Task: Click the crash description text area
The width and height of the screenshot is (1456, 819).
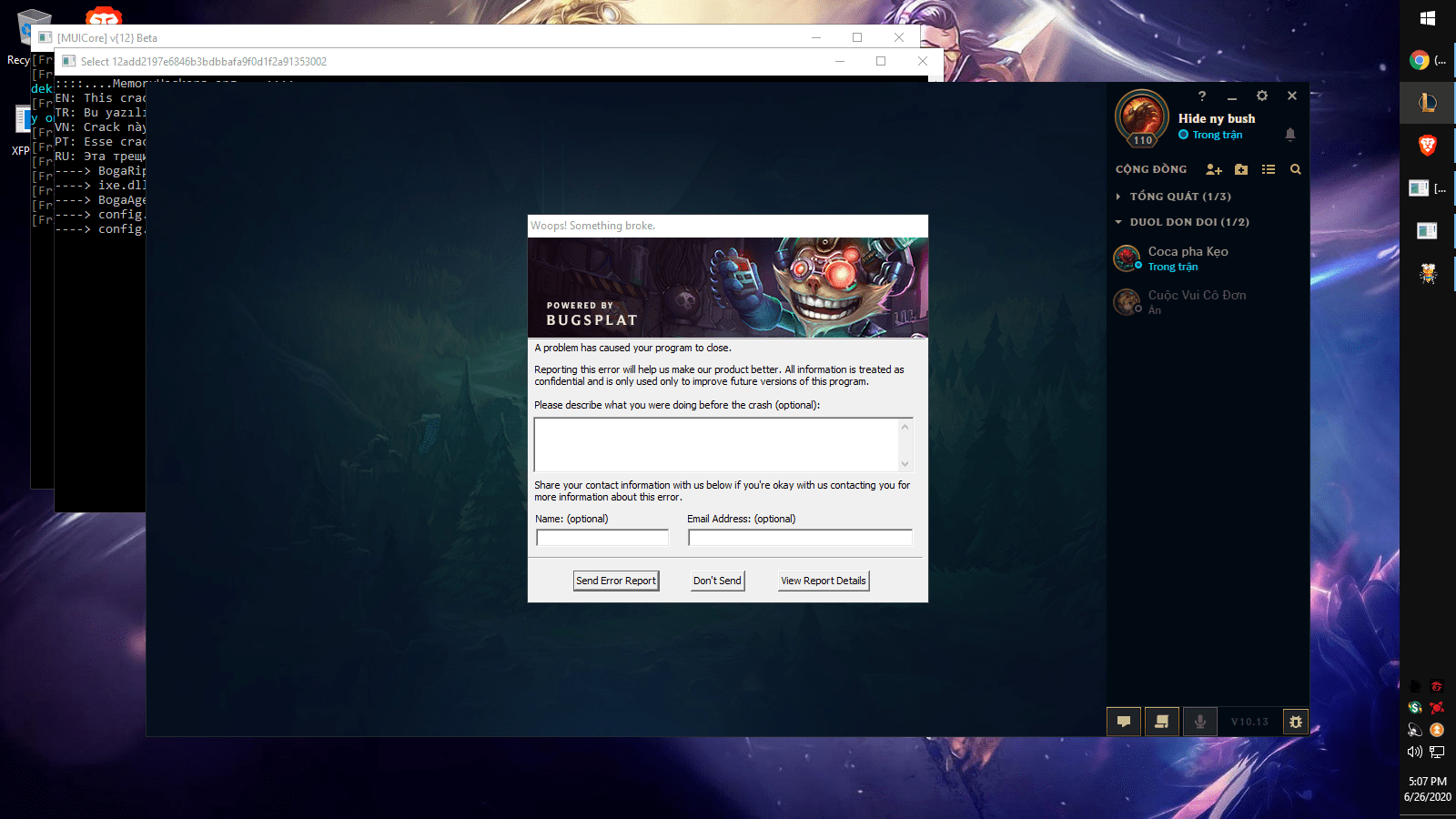Action: pyautogui.click(x=716, y=444)
